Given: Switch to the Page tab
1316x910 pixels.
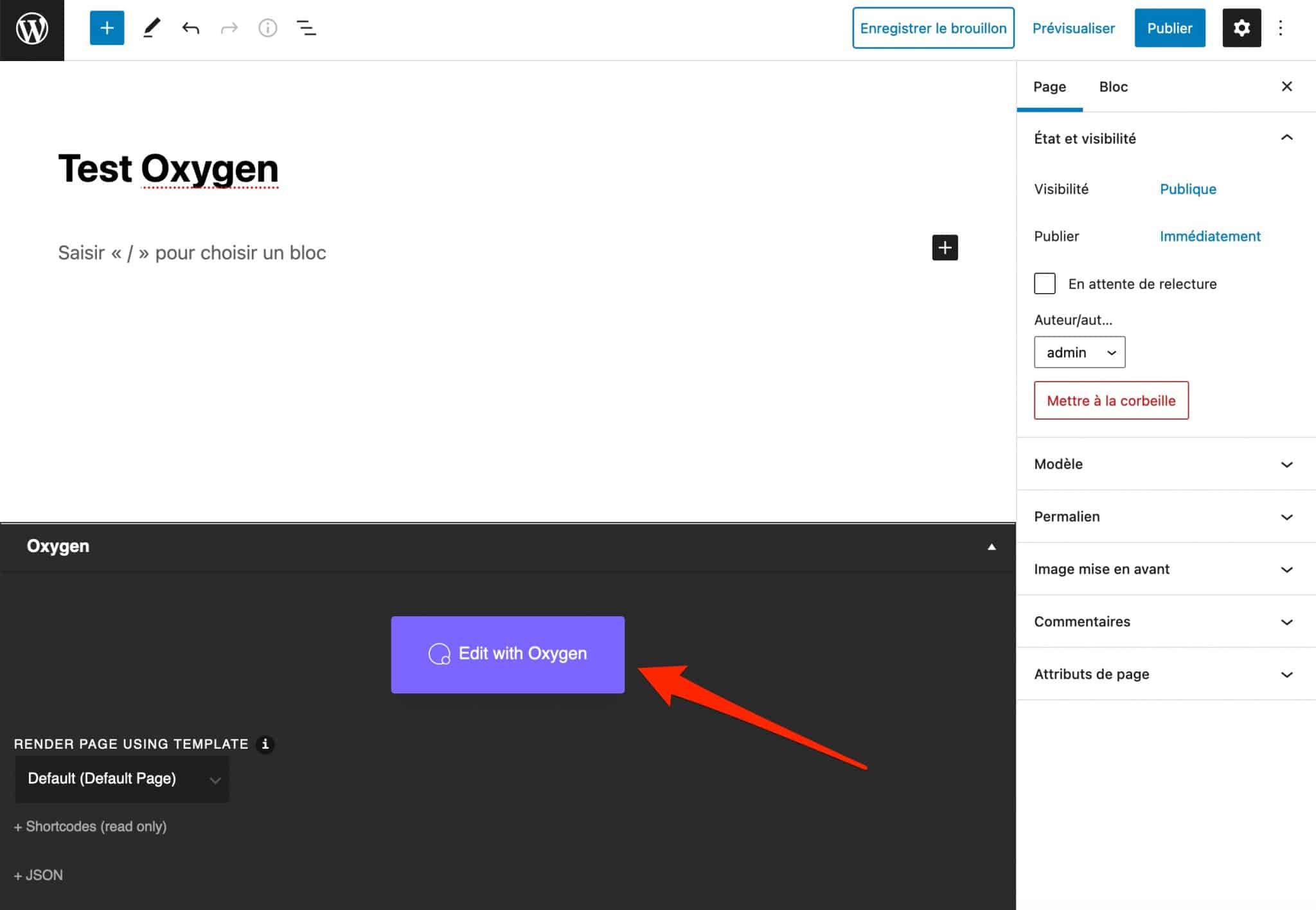Looking at the screenshot, I should pos(1049,87).
